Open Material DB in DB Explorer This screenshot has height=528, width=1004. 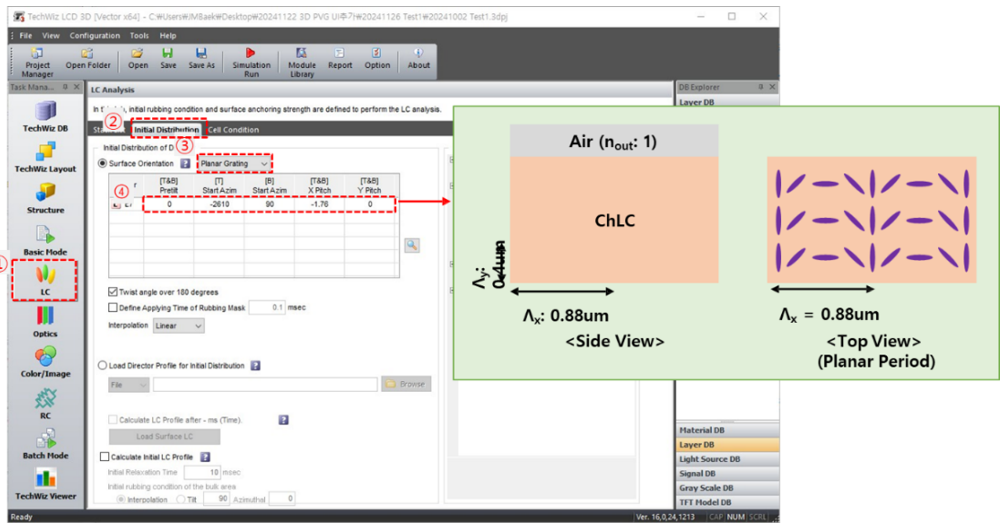tap(704, 431)
